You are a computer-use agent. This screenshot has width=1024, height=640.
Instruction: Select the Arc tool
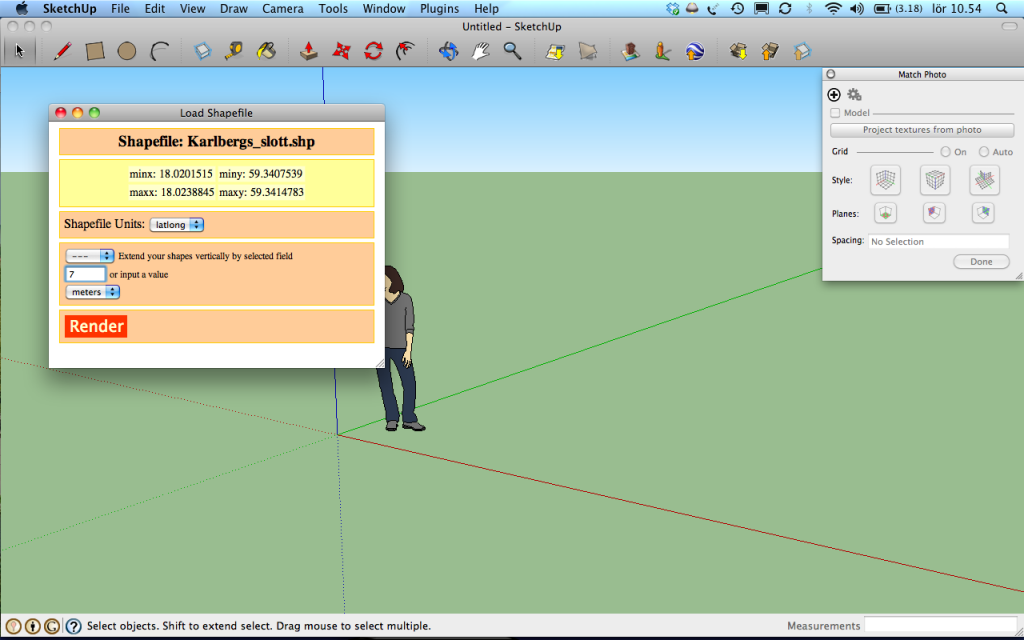click(x=159, y=51)
